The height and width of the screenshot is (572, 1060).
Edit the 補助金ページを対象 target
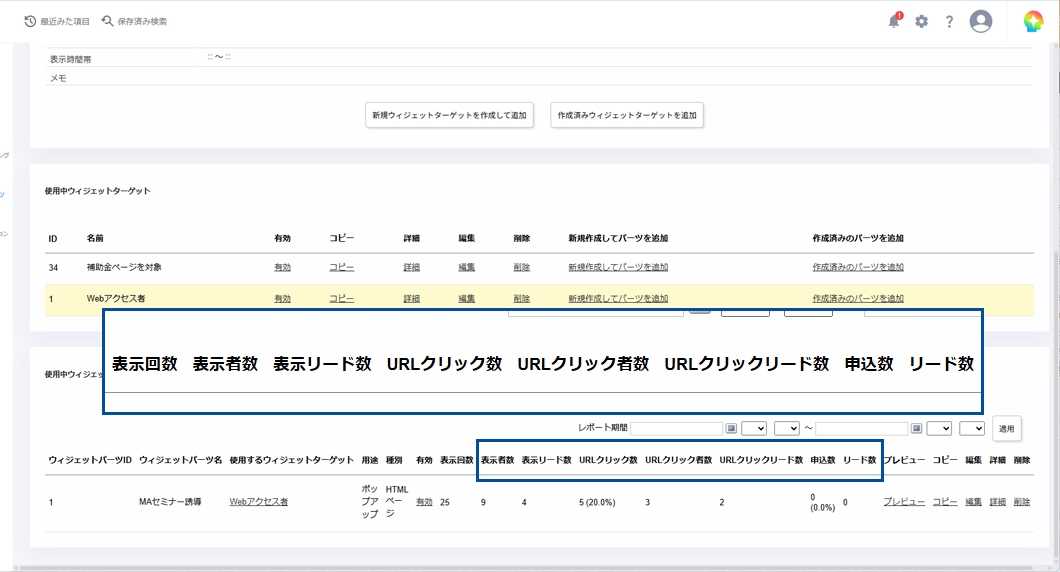466,268
